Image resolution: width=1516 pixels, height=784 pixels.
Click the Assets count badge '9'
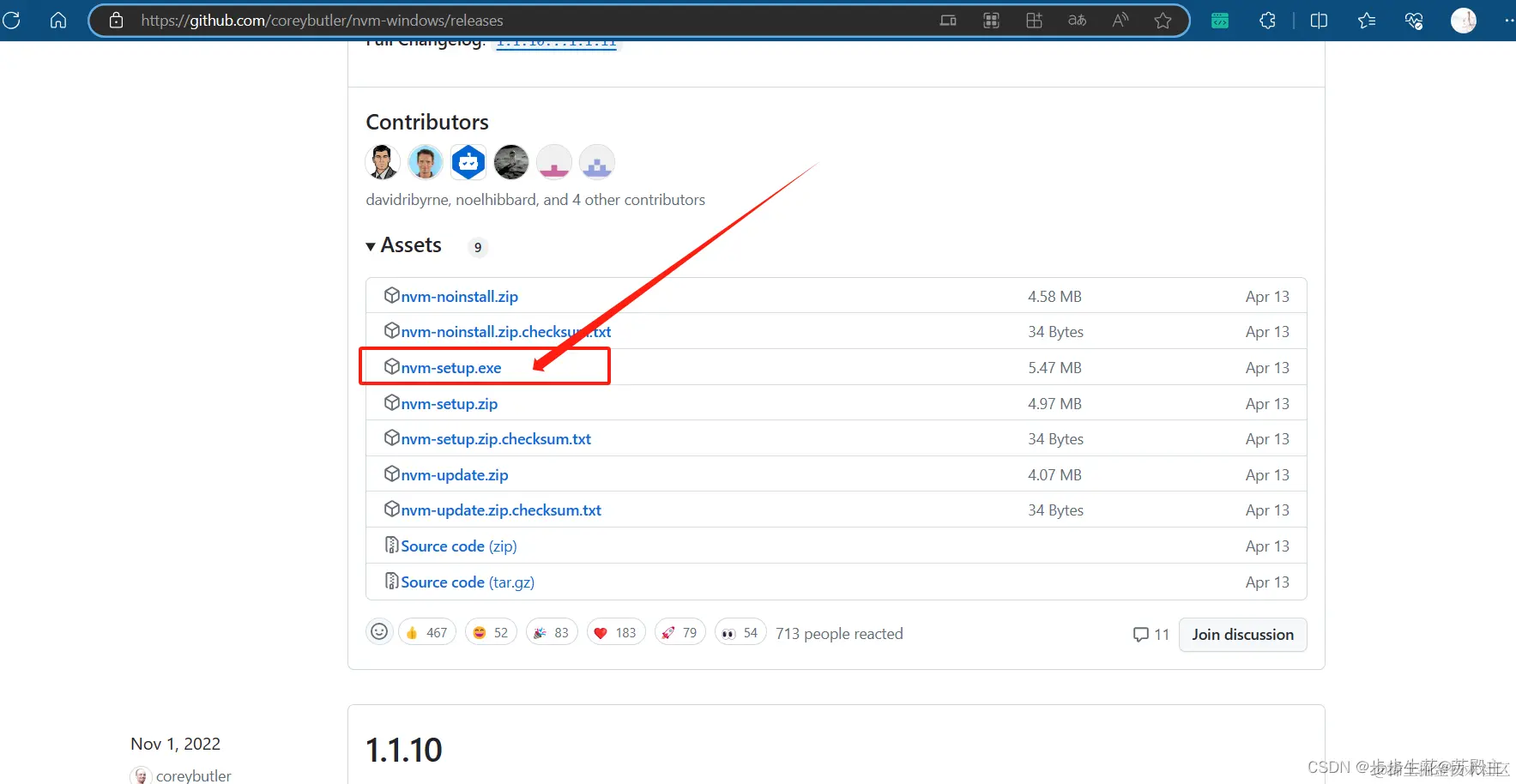point(478,247)
